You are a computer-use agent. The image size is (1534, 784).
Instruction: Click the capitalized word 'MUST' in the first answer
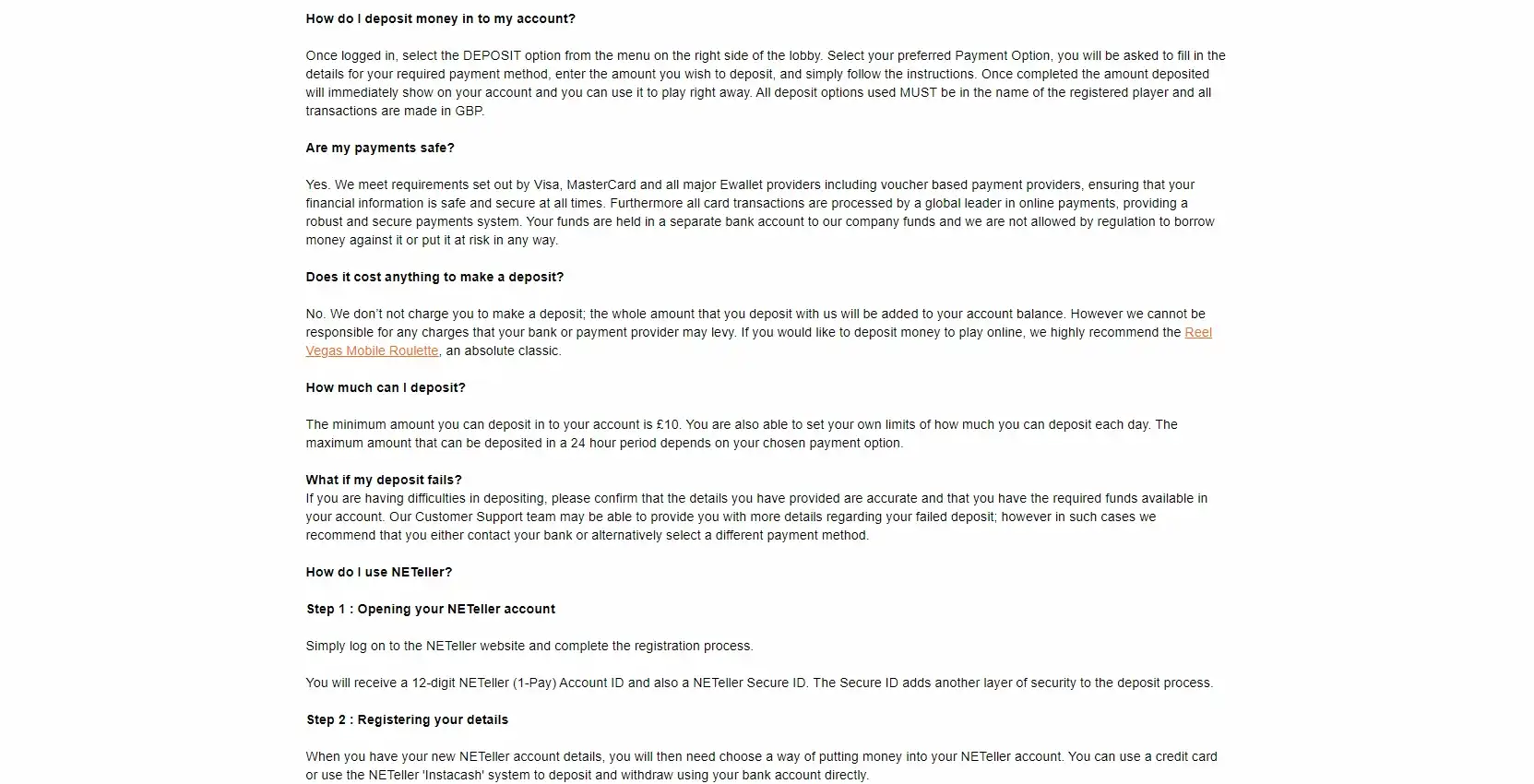click(x=918, y=92)
